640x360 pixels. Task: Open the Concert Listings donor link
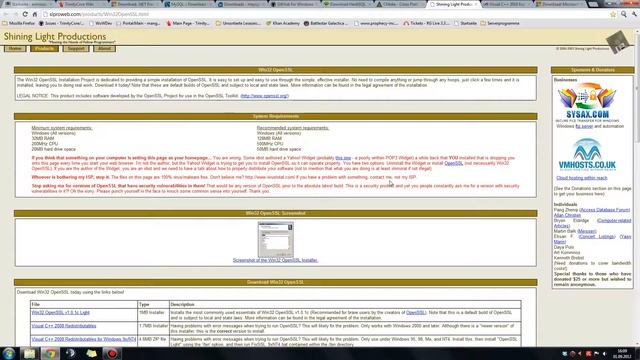[597, 237]
